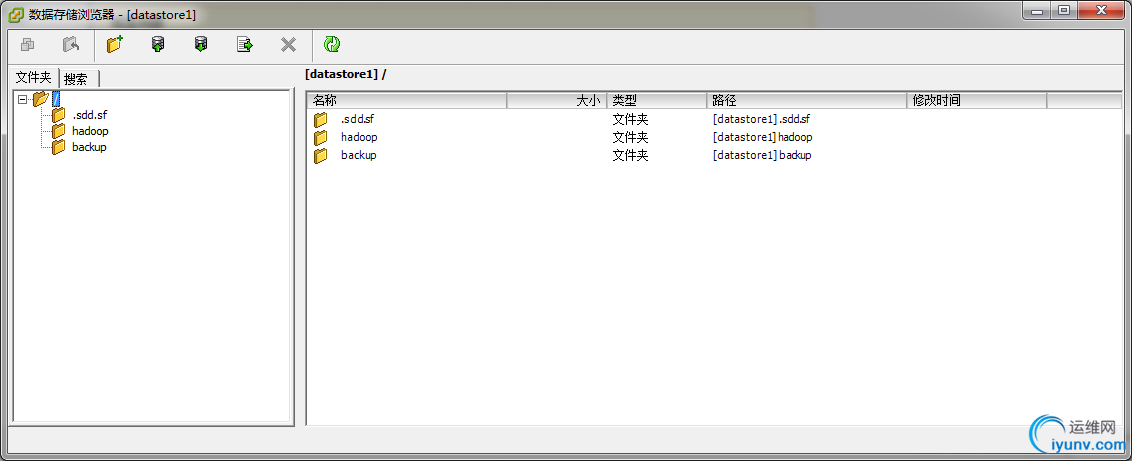This screenshot has width=1132, height=461.
Task: Click upload files to datastore icon
Action: click(157, 45)
